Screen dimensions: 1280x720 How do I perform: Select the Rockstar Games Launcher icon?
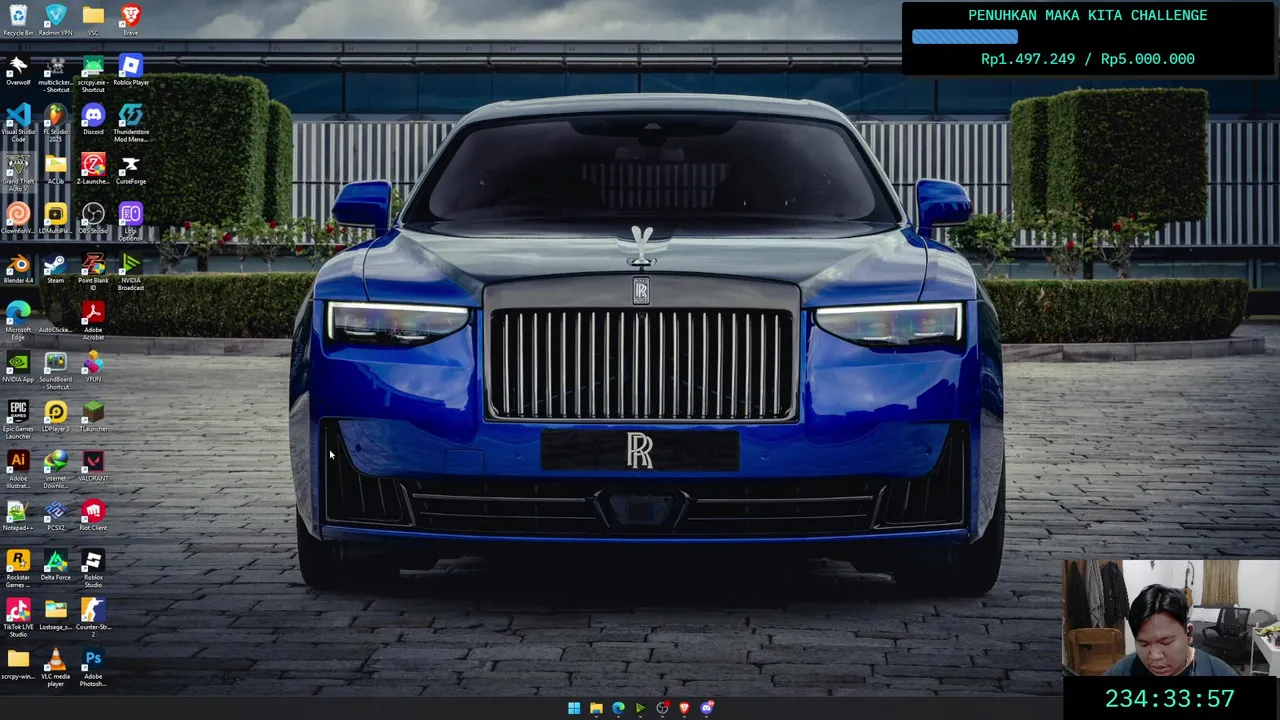18,569
